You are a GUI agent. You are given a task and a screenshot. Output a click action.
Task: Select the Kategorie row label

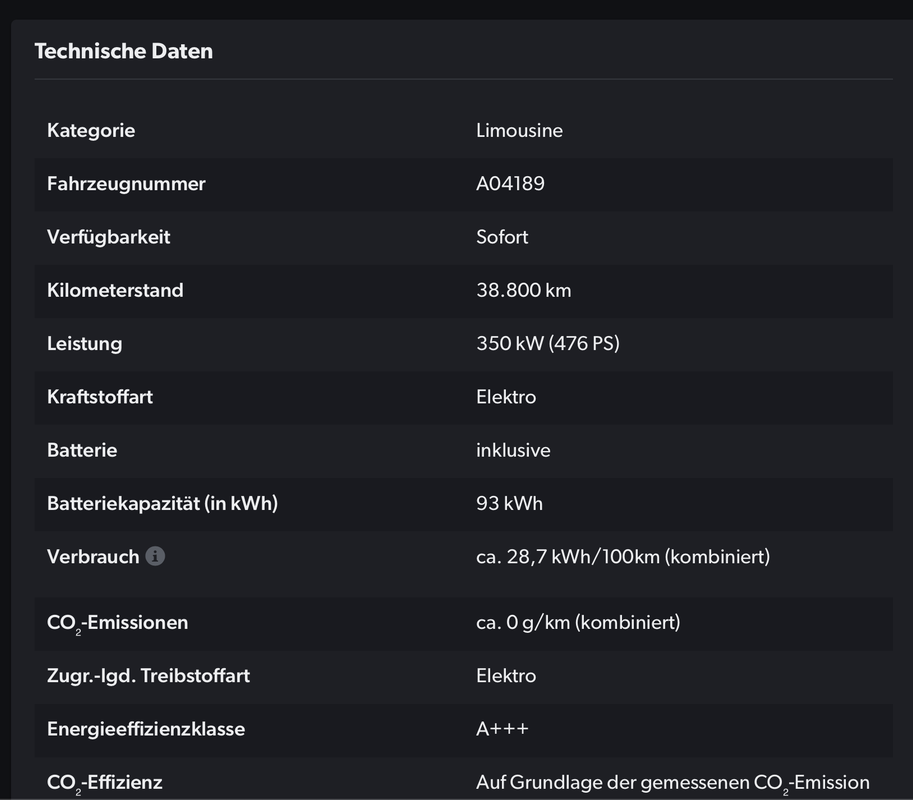pos(91,130)
